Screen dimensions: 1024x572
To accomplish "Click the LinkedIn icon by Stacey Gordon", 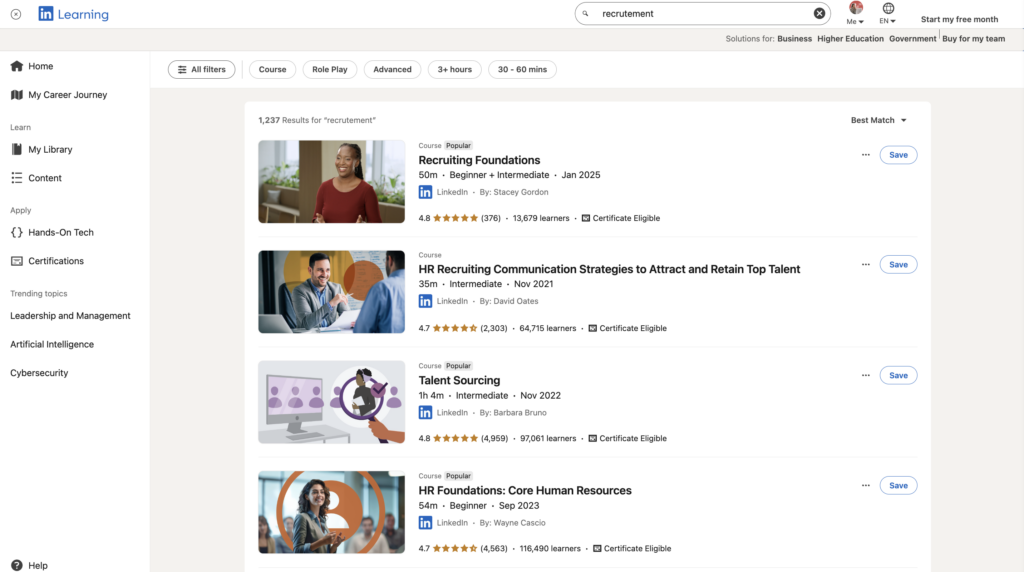I will pyautogui.click(x=425, y=192).
